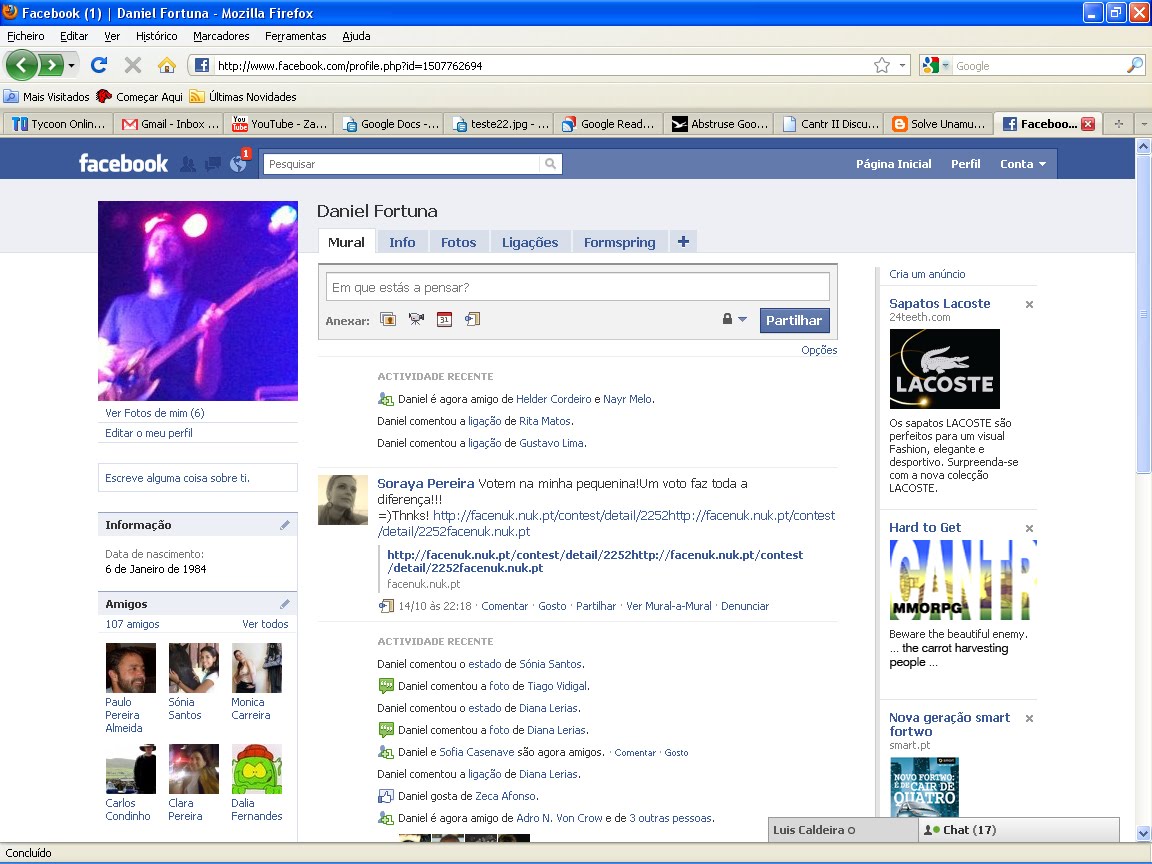Click the Em que estás a pensar field

[x=577, y=287]
